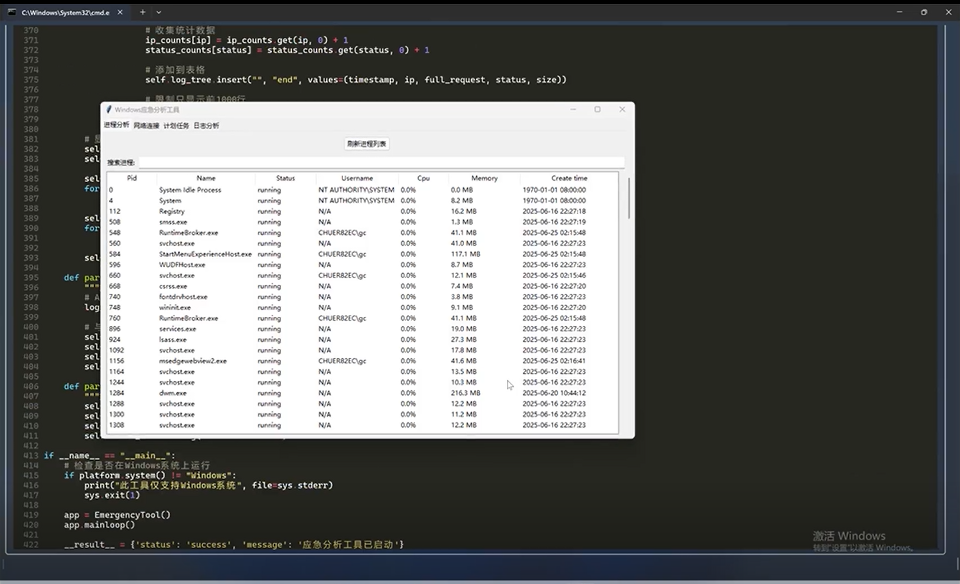Switch to the 进程分析 tab
The height and width of the screenshot is (584, 960).
tap(116, 125)
